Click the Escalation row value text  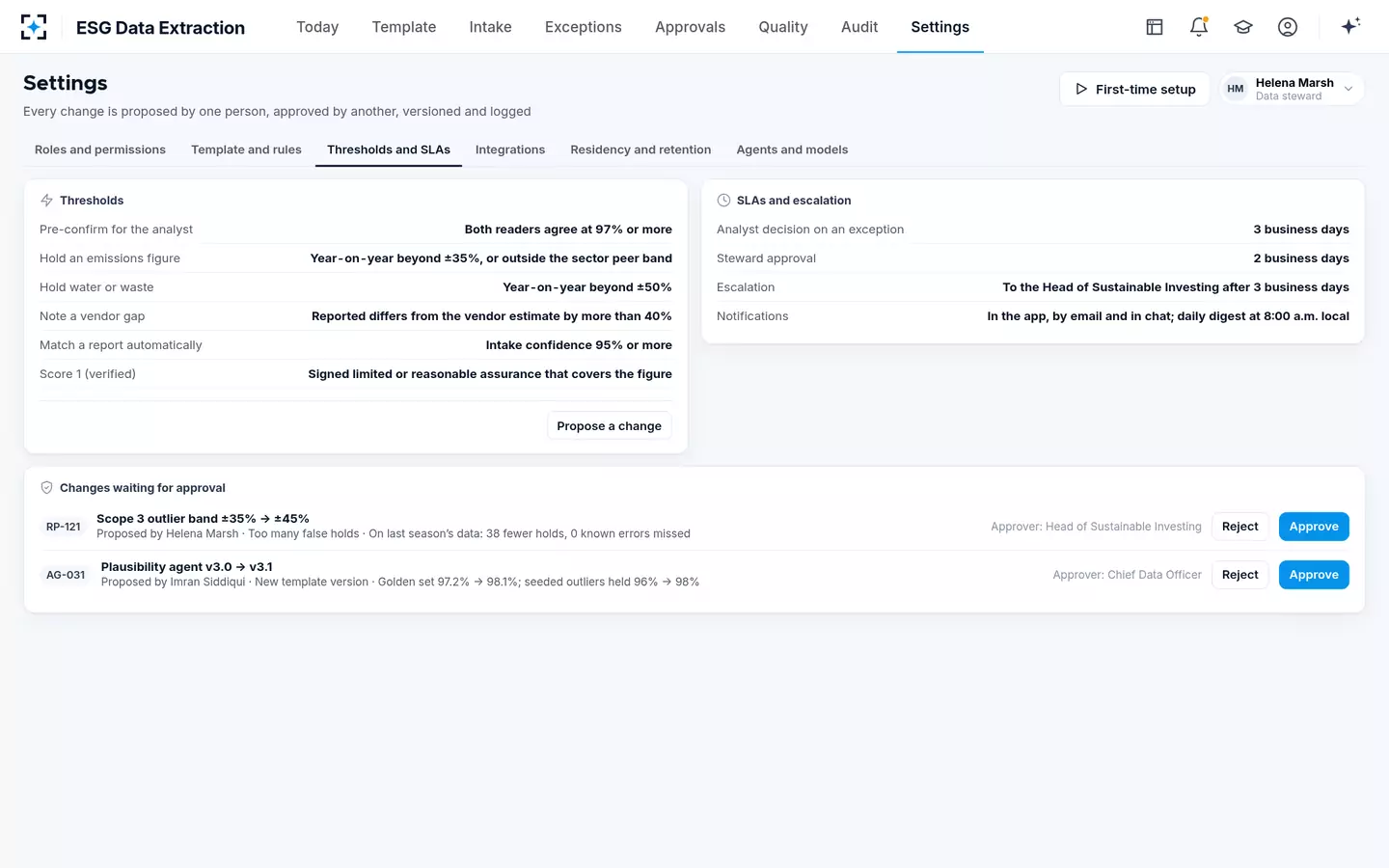(x=1176, y=287)
